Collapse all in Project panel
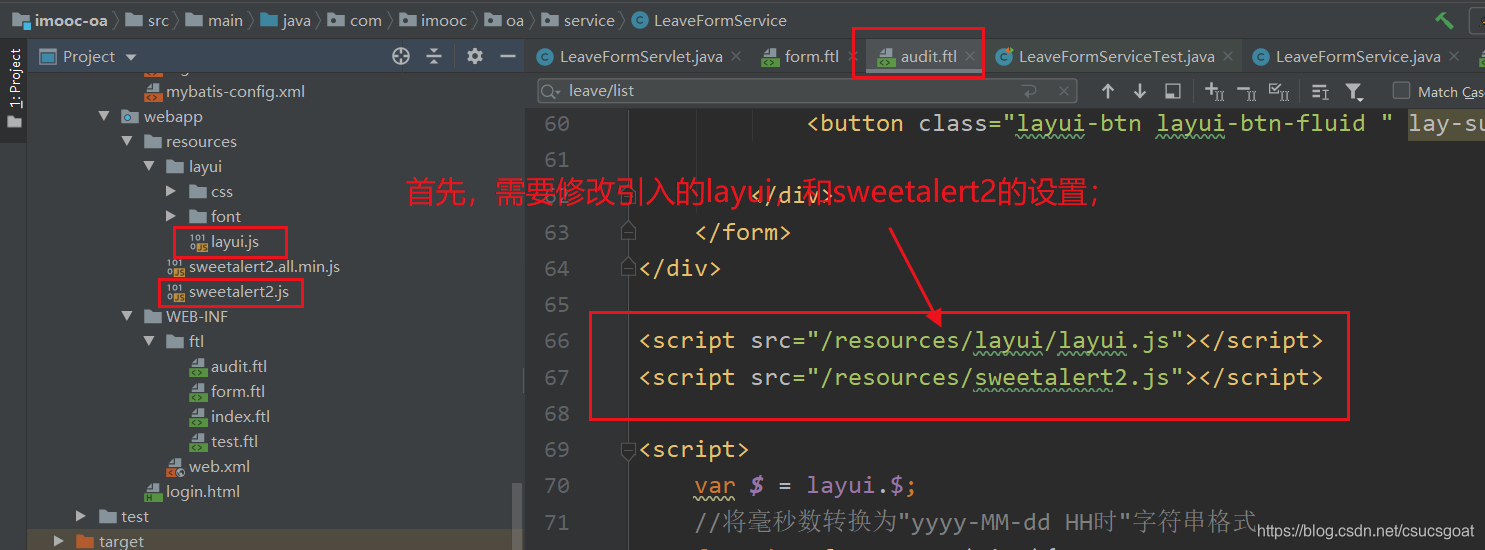This screenshot has height=550, width=1485. click(x=434, y=56)
